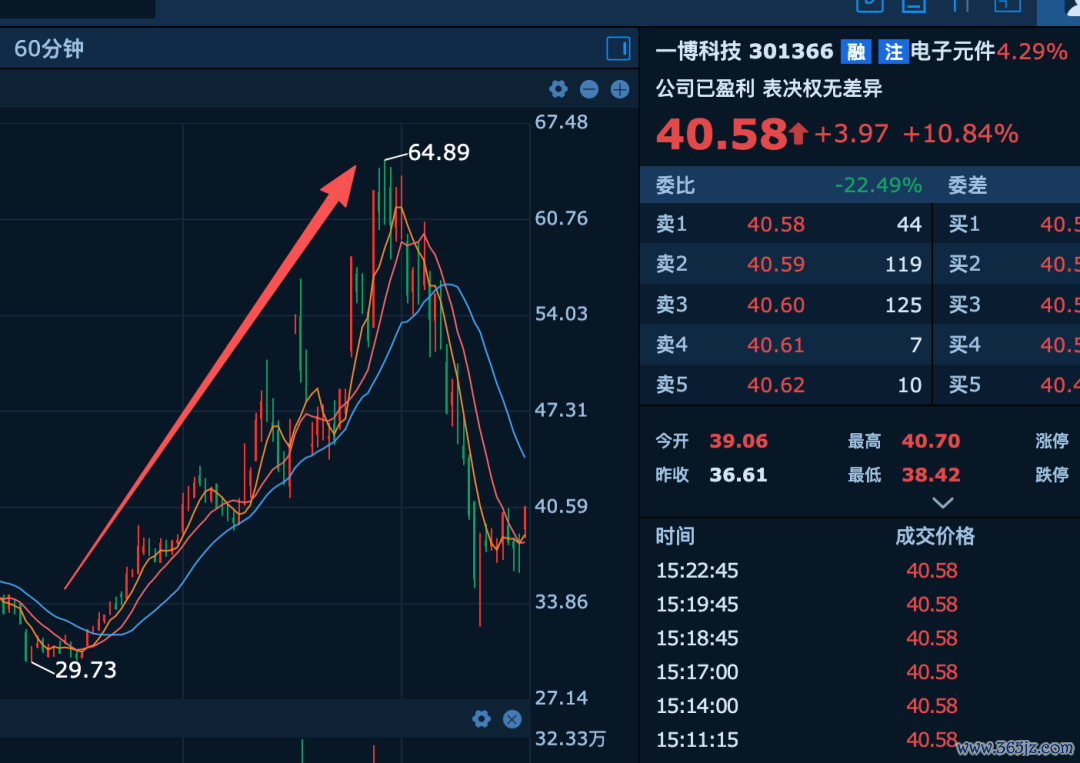The width and height of the screenshot is (1080, 763).
Task: Open chart settings gear icon
Action: 558,89
